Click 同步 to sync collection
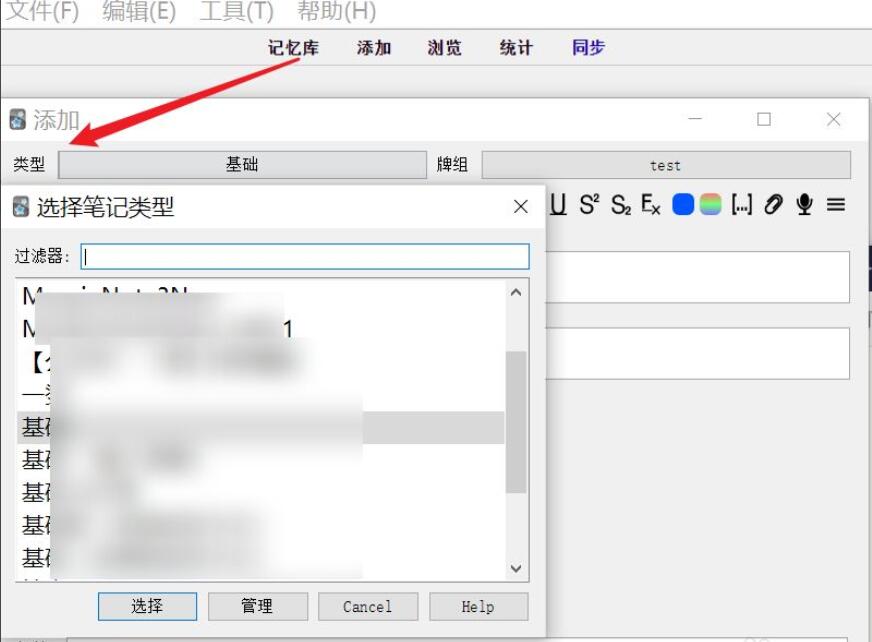Image resolution: width=872 pixels, height=642 pixels. coord(588,48)
